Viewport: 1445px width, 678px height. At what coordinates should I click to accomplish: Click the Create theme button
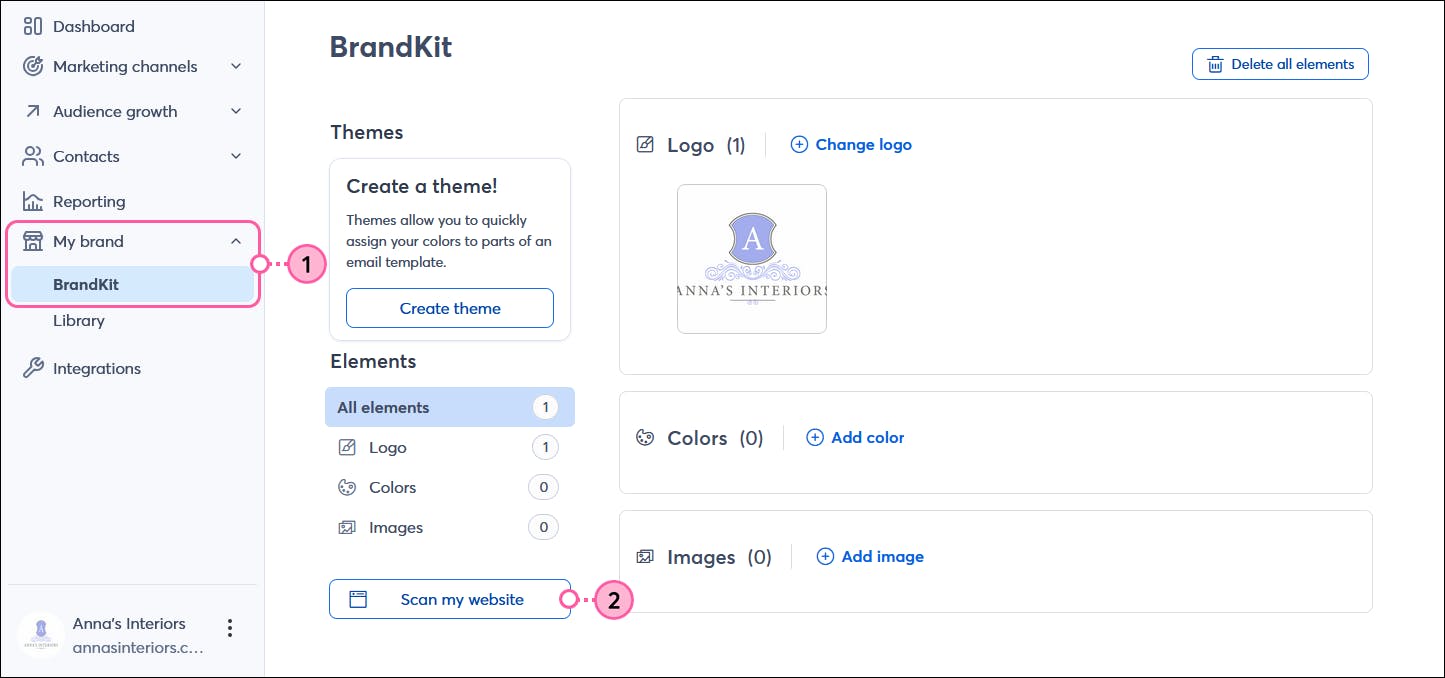(450, 308)
